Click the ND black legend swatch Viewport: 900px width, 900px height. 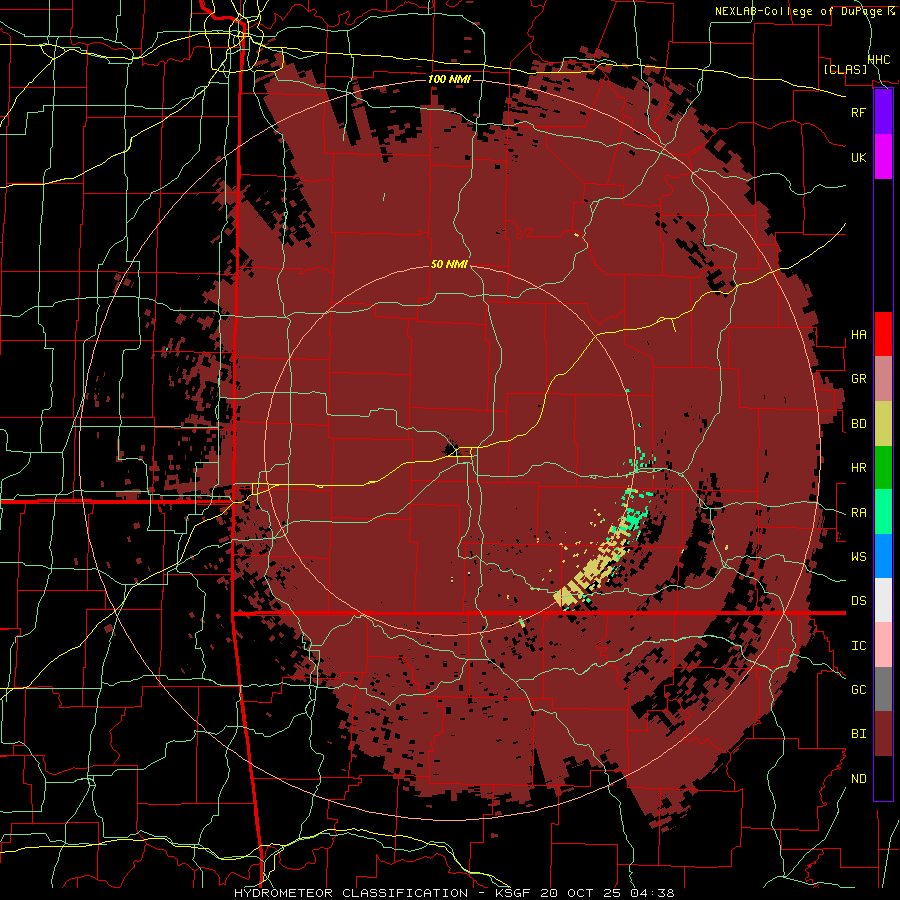click(x=883, y=778)
